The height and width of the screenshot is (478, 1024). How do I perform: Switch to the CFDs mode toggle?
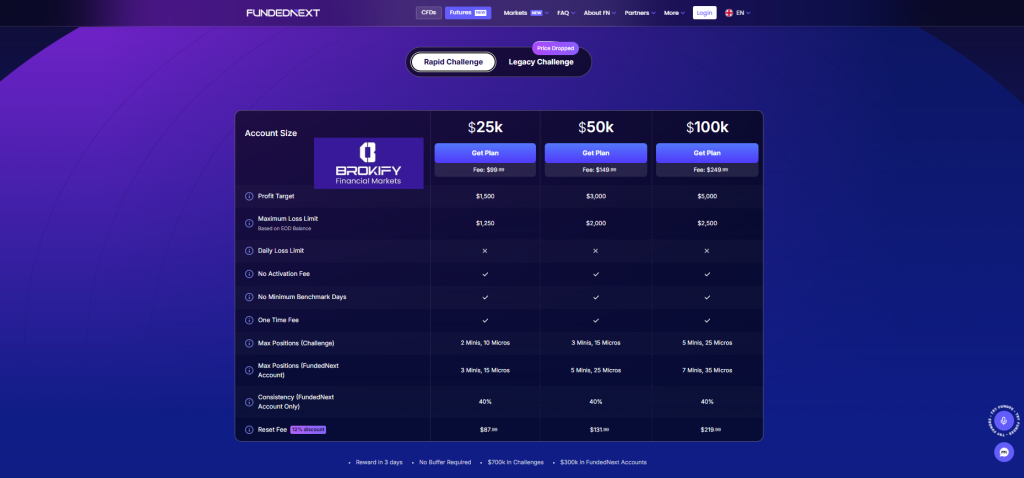428,13
